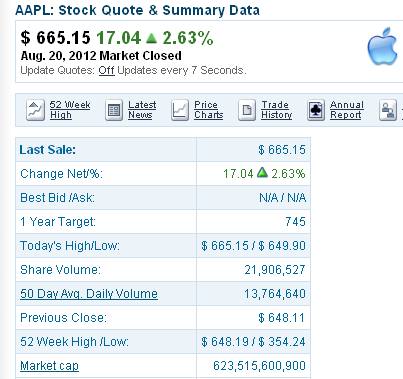Click the Last Sale value $ 665.15

click(282, 150)
